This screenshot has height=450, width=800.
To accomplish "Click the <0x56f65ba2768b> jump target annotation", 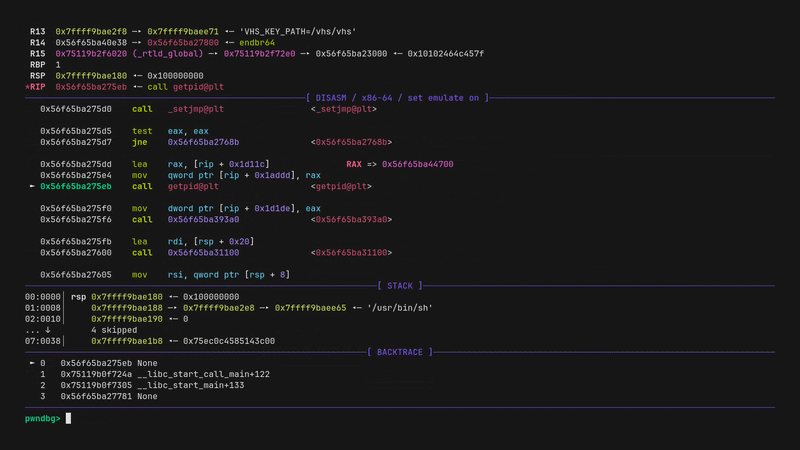I will (x=352, y=142).
